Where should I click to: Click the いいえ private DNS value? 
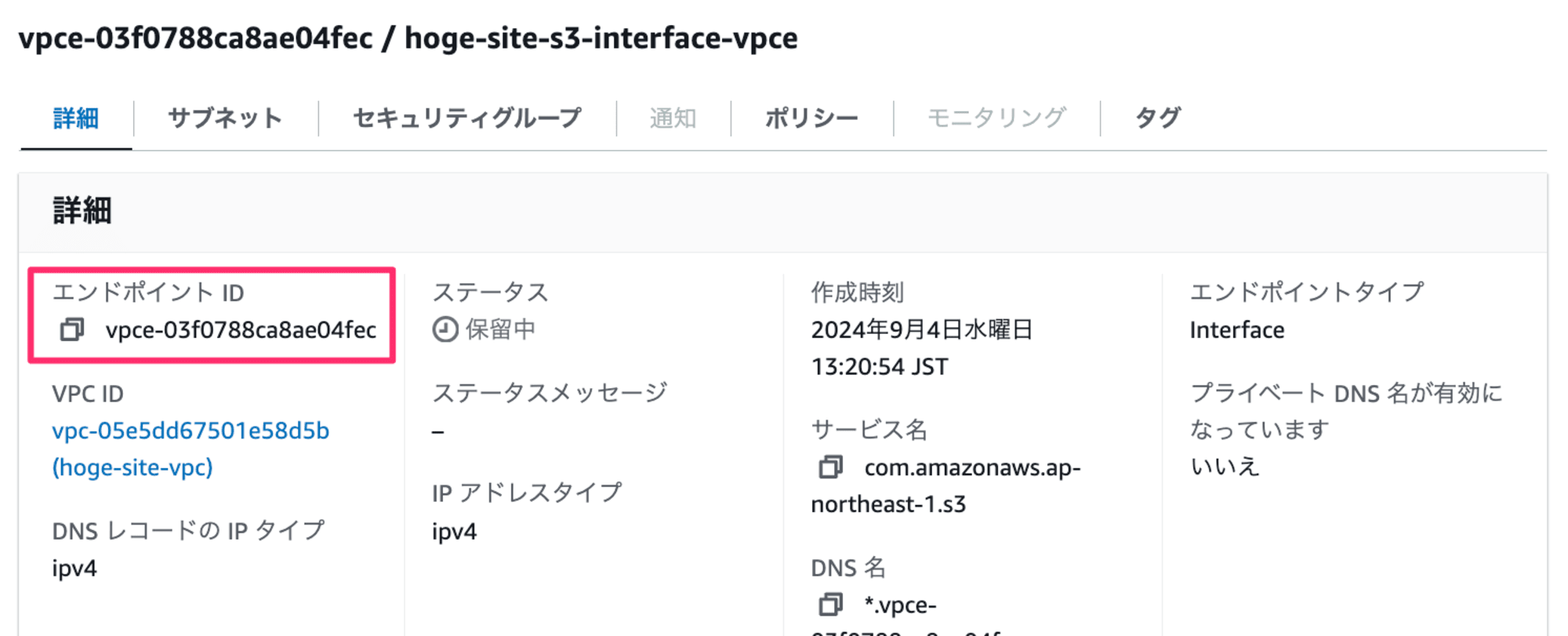pyautogui.click(x=1225, y=467)
